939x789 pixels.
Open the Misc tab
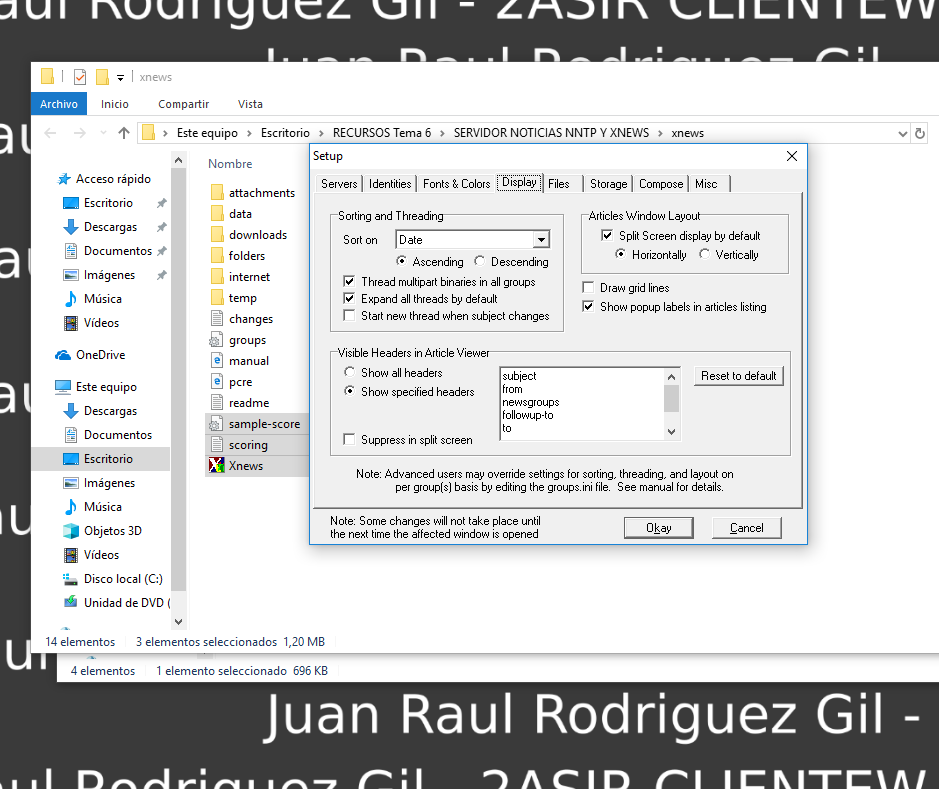[x=706, y=184]
